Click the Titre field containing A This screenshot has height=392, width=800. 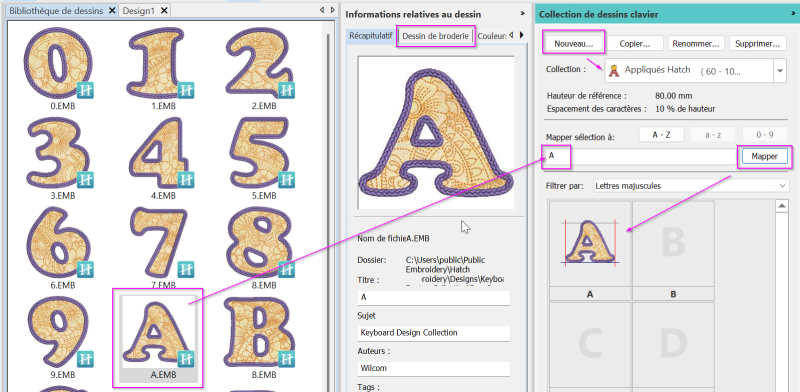434,297
